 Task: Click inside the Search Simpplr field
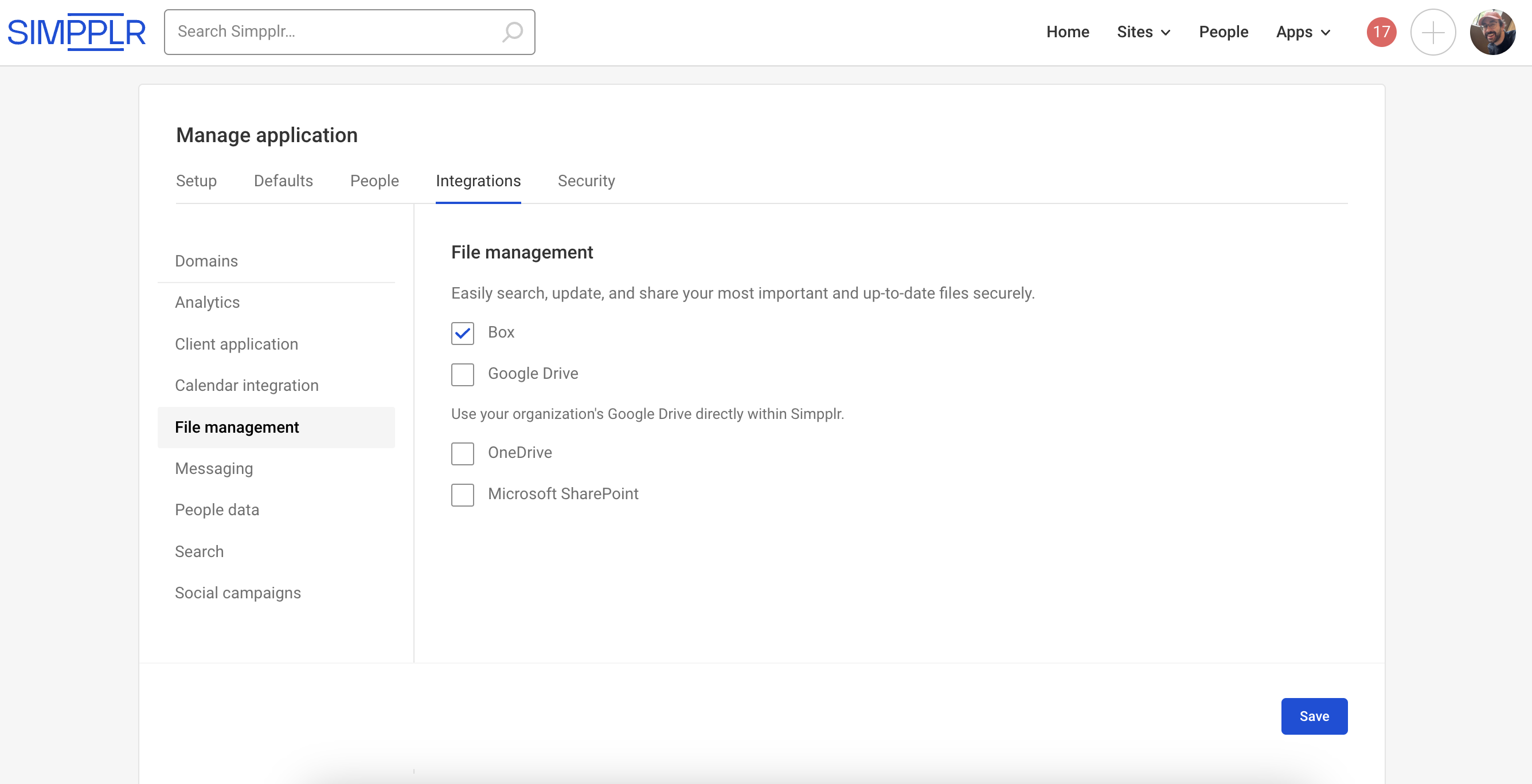click(x=333, y=32)
